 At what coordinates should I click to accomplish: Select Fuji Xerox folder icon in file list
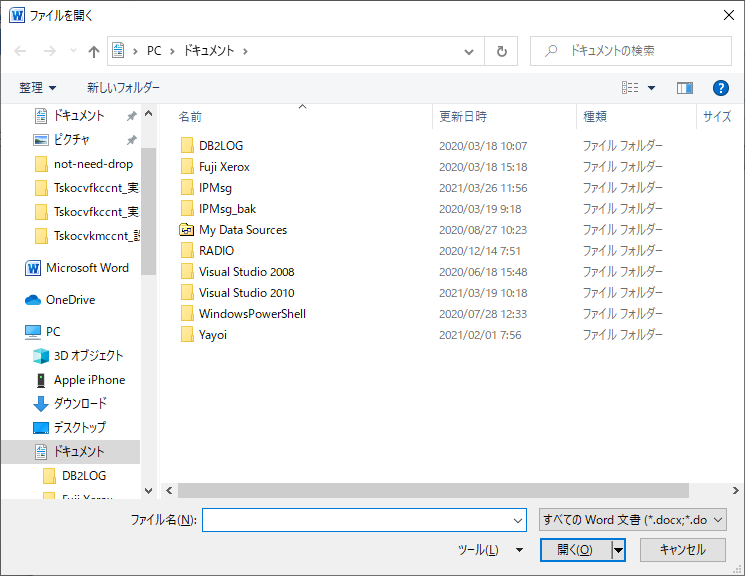(x=187, y=166)
